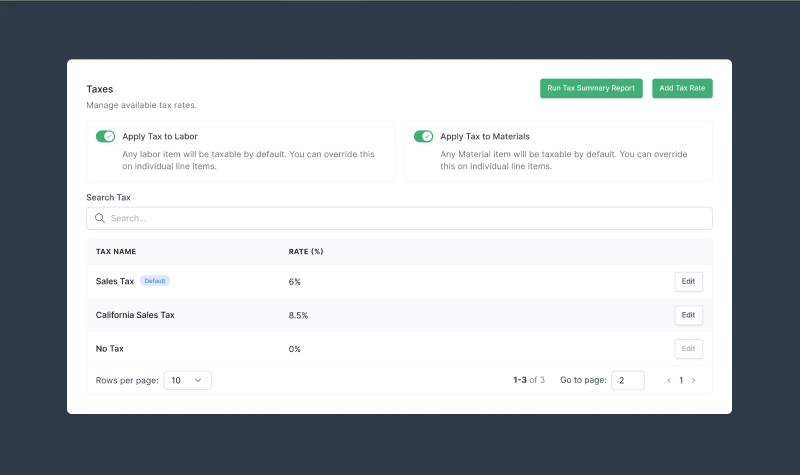Click the '1-3 of 3' count text
The image size is (800, 475).
click(529, 380)
